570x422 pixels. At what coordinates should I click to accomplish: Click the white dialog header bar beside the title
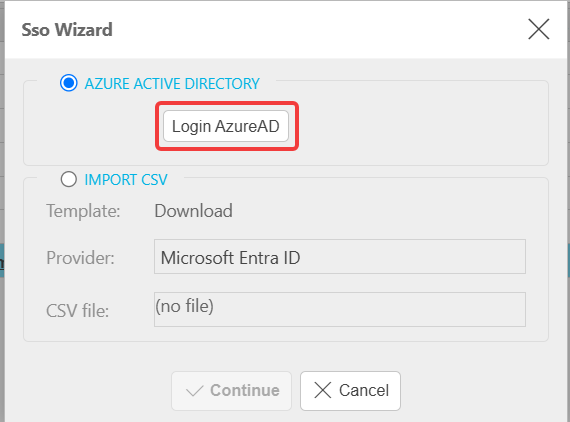[320, 30]
